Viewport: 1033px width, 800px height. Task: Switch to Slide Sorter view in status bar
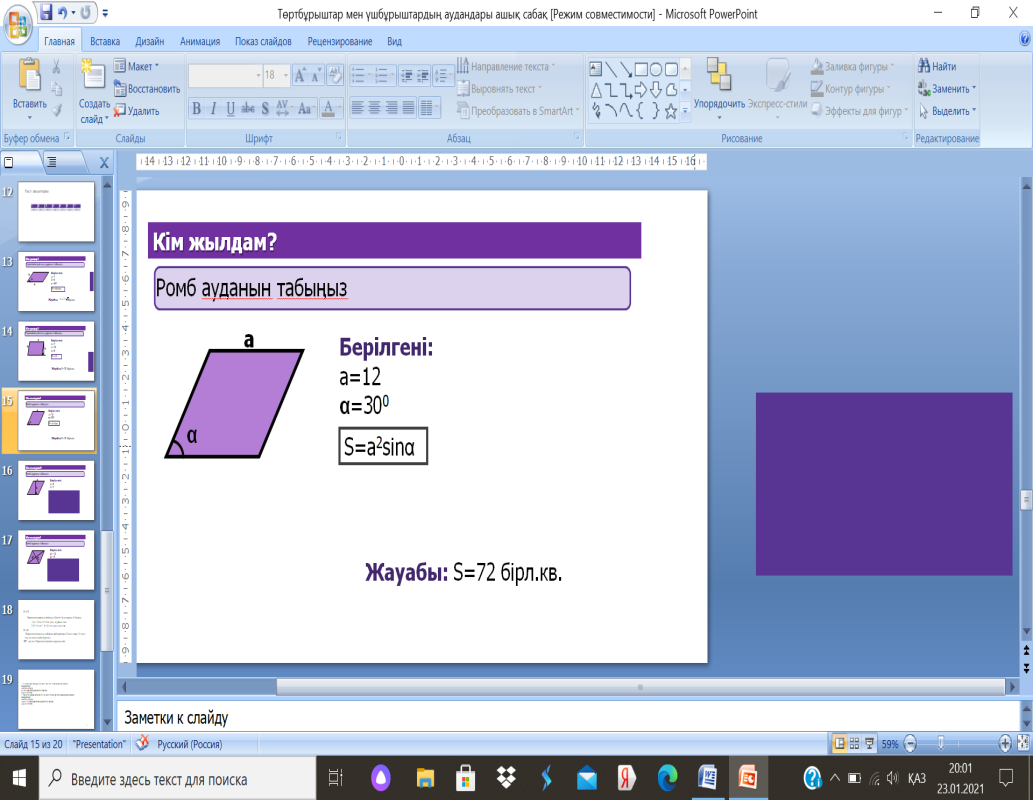tap(856, 744)
